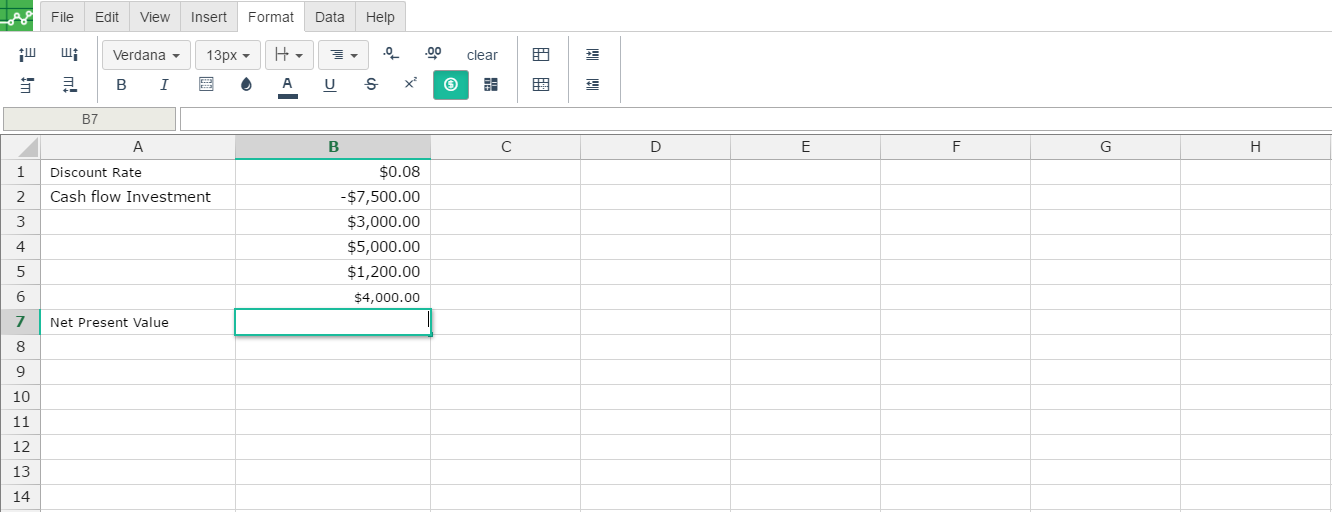1332x512 pixels.
Task: Toggle underline formatting
Action: click(330, 85)
